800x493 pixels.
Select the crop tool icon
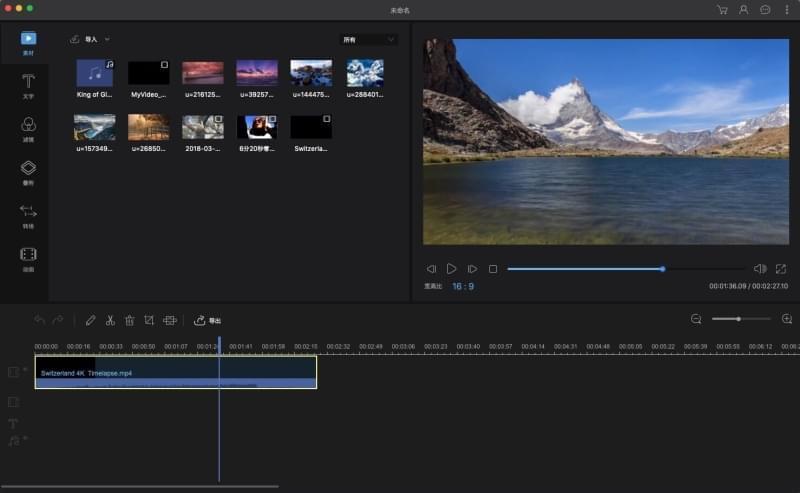pyautogui.click(x=149, y=320)
